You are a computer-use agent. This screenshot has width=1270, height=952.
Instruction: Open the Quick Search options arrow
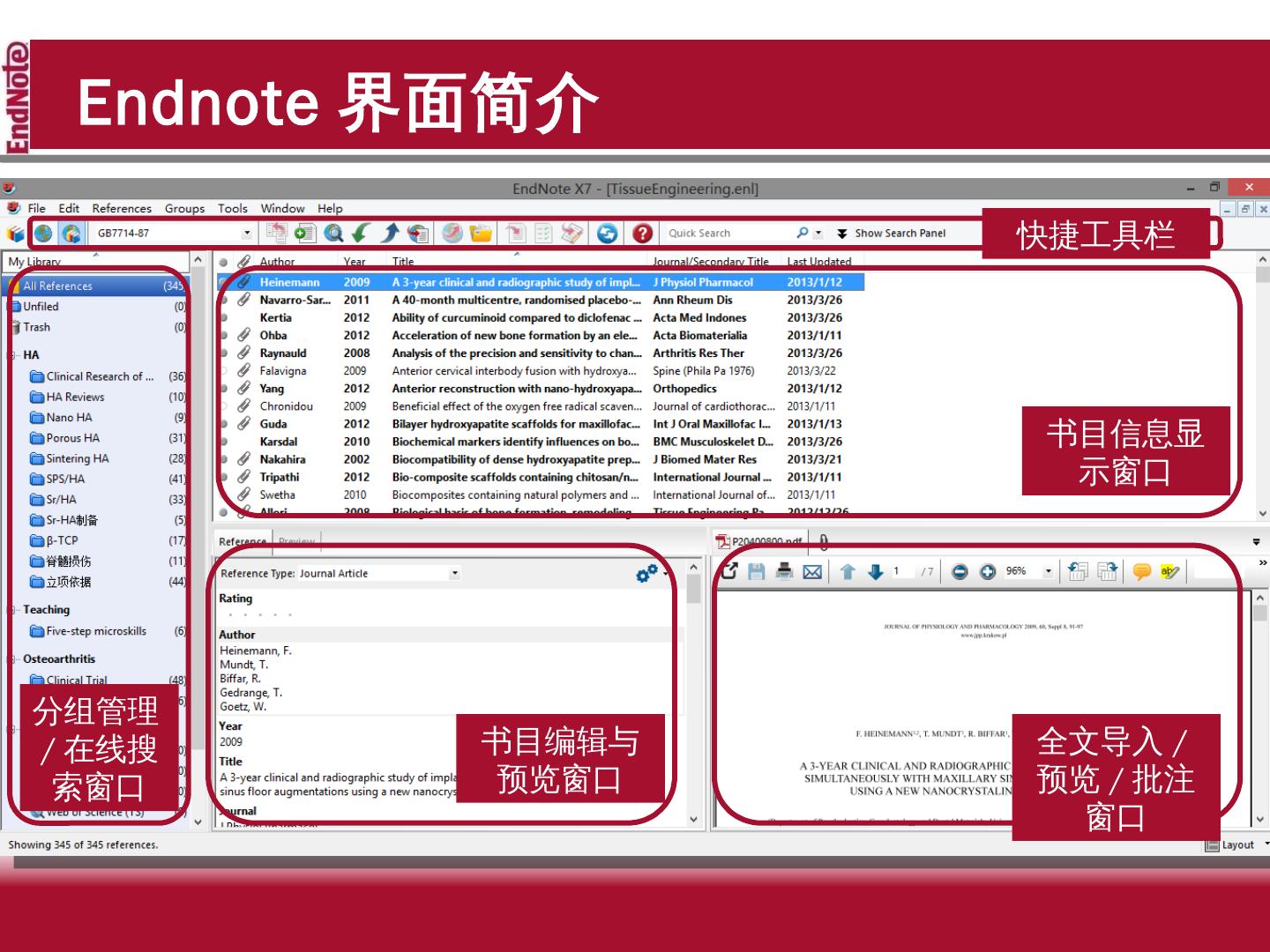click(818, 234)
